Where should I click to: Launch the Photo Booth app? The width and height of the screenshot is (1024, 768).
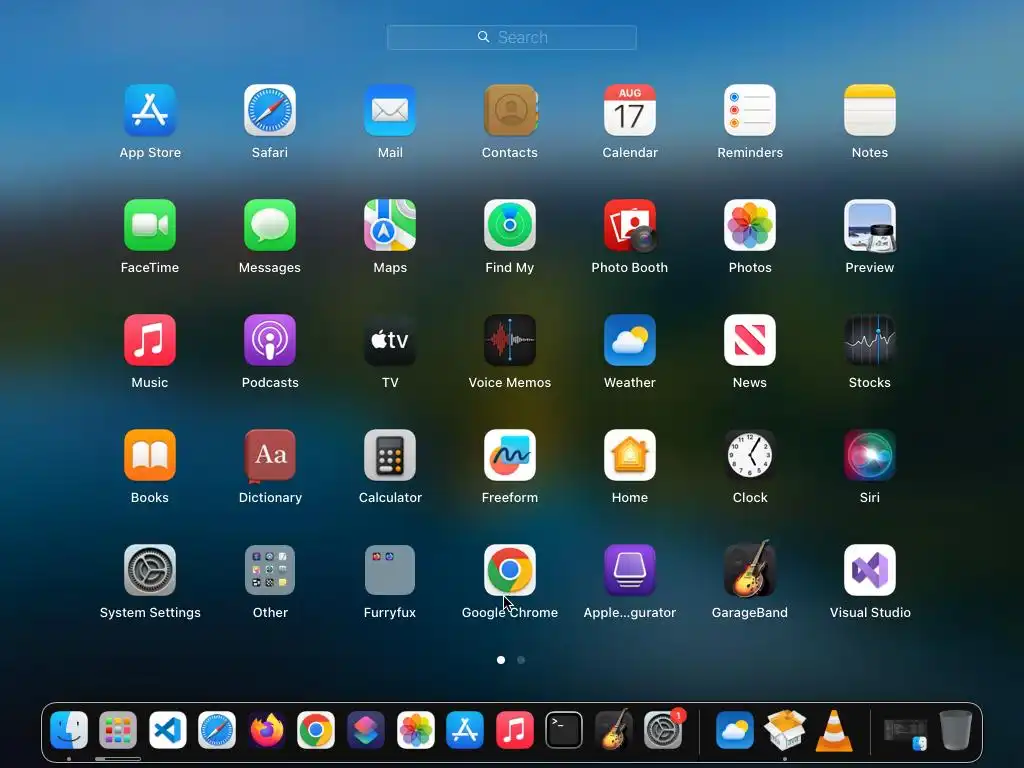(x=630, y=225)
